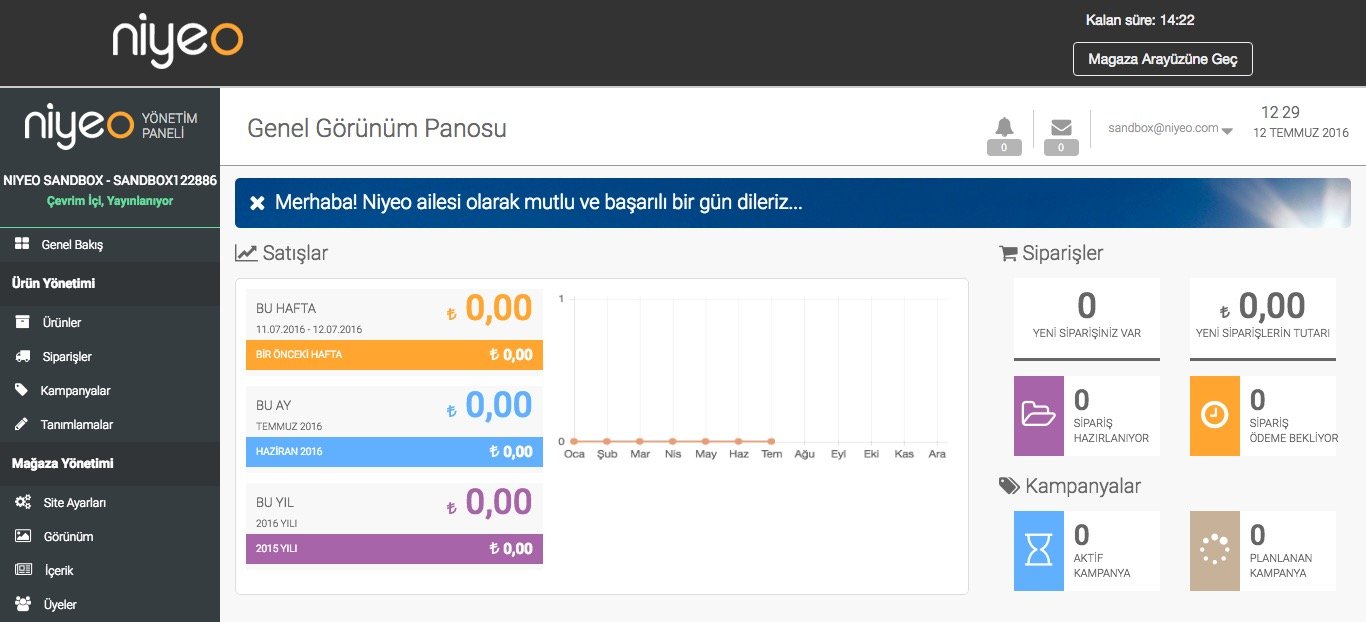Screen dimensions: 1366x622
Task: Click the İçerik newspaper icon
Action: tap(23, 570)
